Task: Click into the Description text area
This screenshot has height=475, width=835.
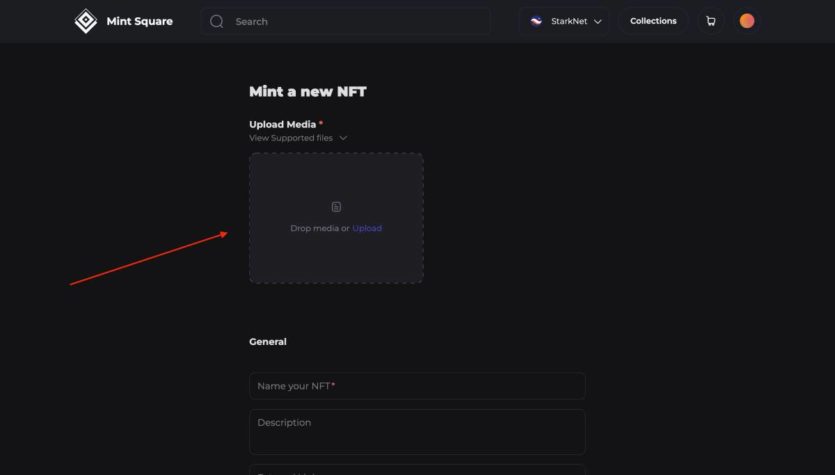Action: 417,431
